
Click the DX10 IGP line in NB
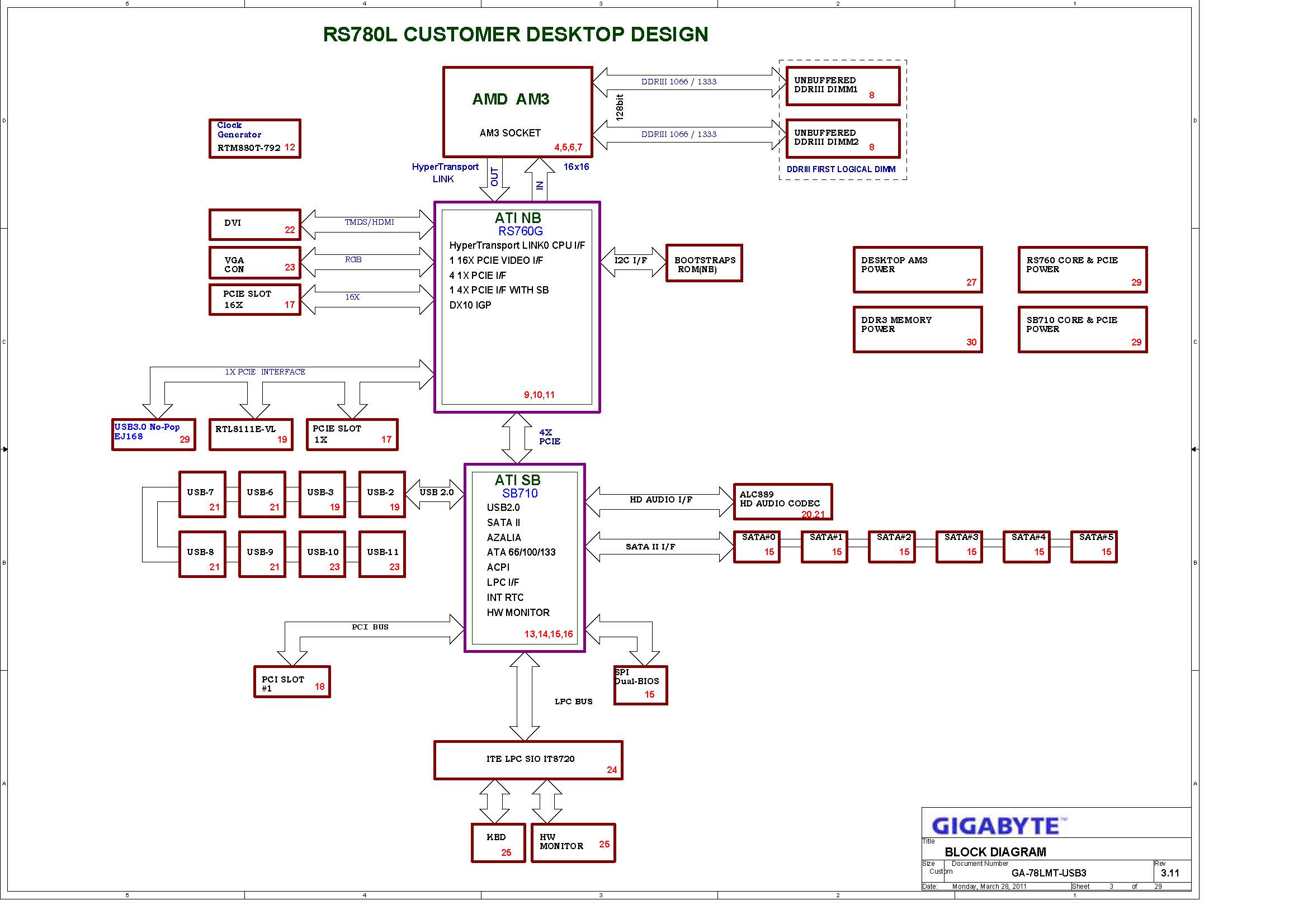point(470,305)
